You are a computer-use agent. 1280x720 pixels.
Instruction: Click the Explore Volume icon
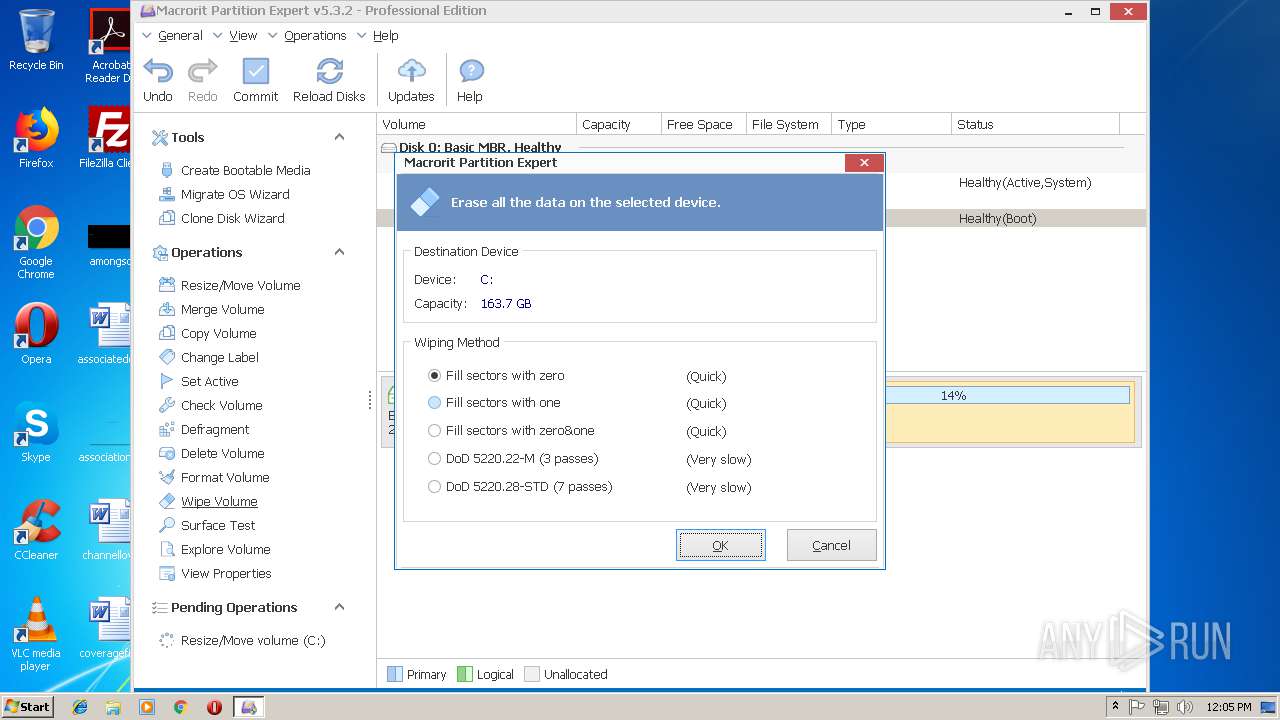(x=167, y=549)
